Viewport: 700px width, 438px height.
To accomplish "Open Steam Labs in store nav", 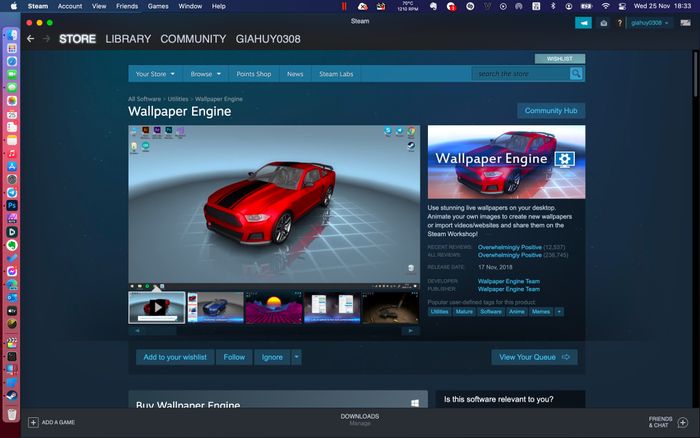I will pyautogui.click(x=336, y=74).
